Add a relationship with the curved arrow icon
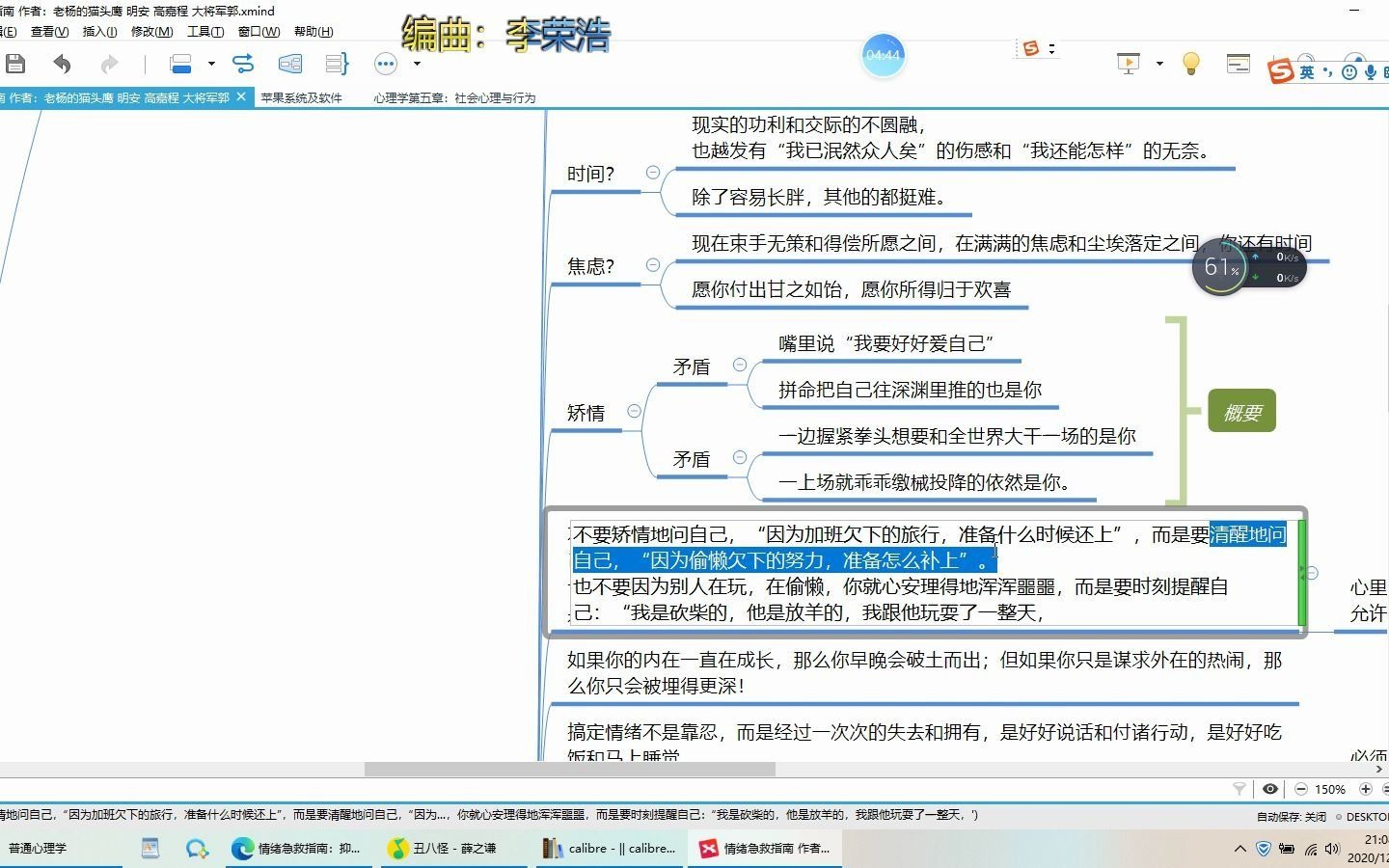Image resolution: width=1389 pixels, height=868 pixels. coord(243,64)
